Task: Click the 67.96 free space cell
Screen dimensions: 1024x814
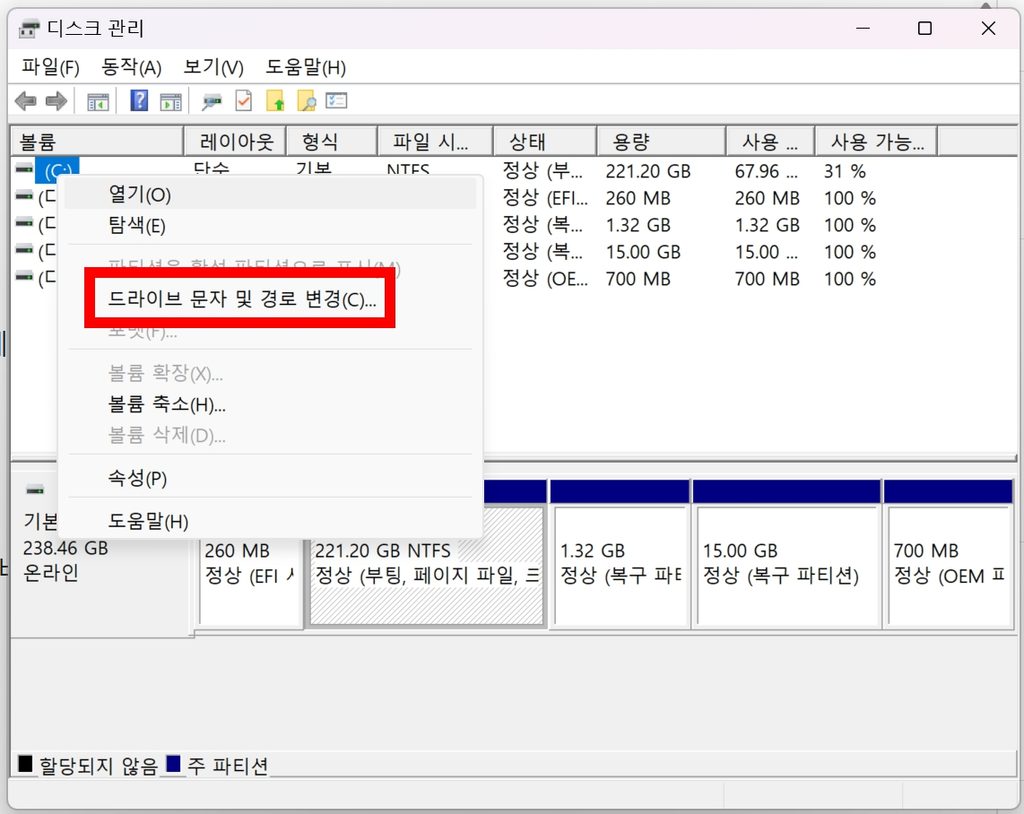Action: click(766, 171)
